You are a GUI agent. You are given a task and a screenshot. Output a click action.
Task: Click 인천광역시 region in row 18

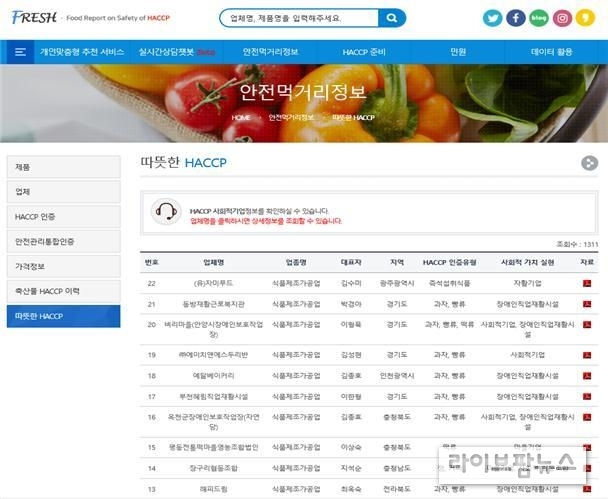(x=397, y=376)
